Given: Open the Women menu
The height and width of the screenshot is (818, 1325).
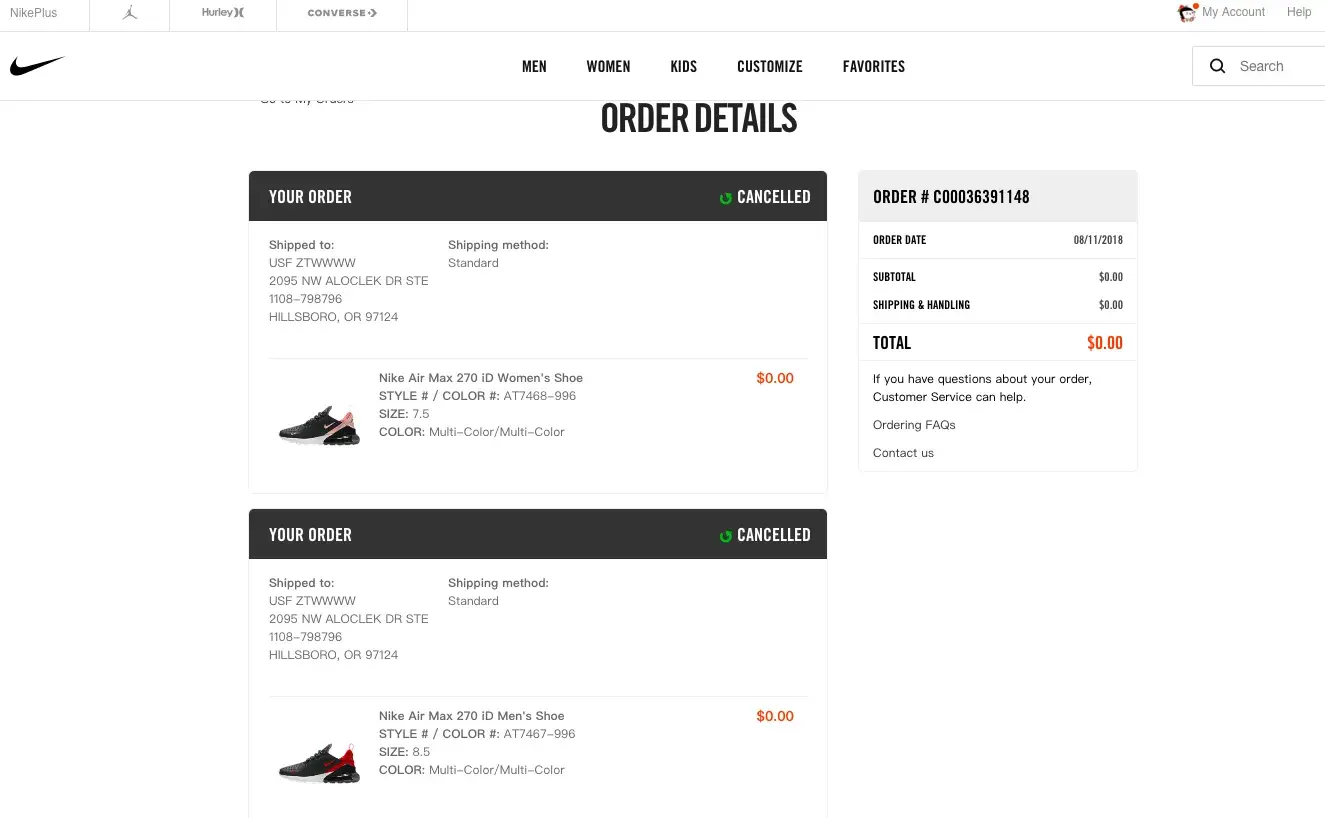Looking at the screenshot, I should pyautogui.click(x=608, y=66).
